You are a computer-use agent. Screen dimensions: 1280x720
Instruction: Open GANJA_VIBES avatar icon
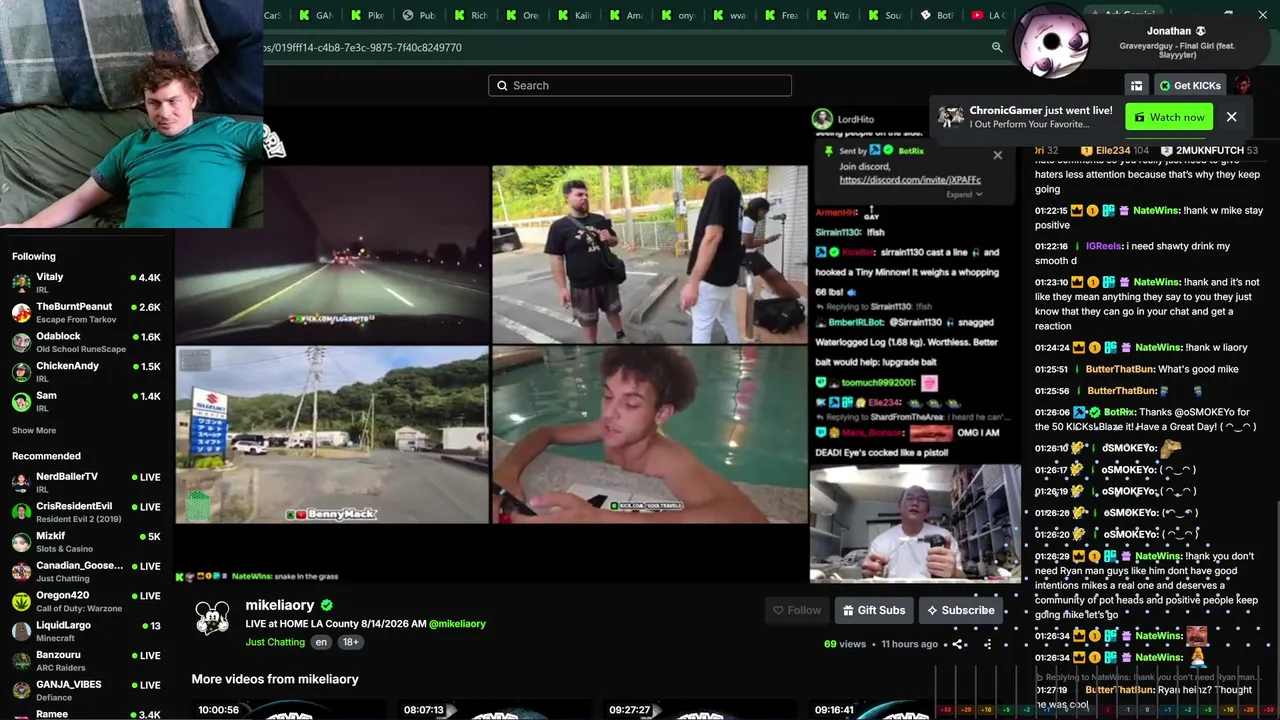point(21,690)
